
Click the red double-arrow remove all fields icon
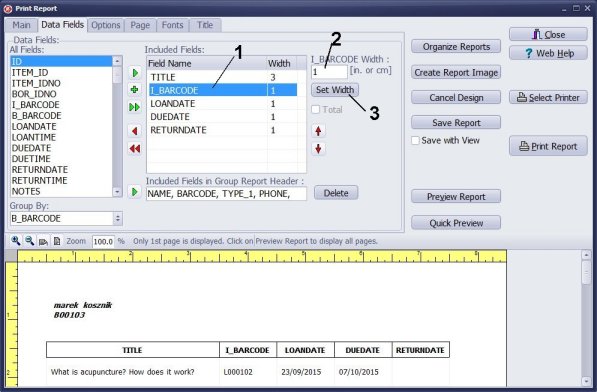point(134,149)
